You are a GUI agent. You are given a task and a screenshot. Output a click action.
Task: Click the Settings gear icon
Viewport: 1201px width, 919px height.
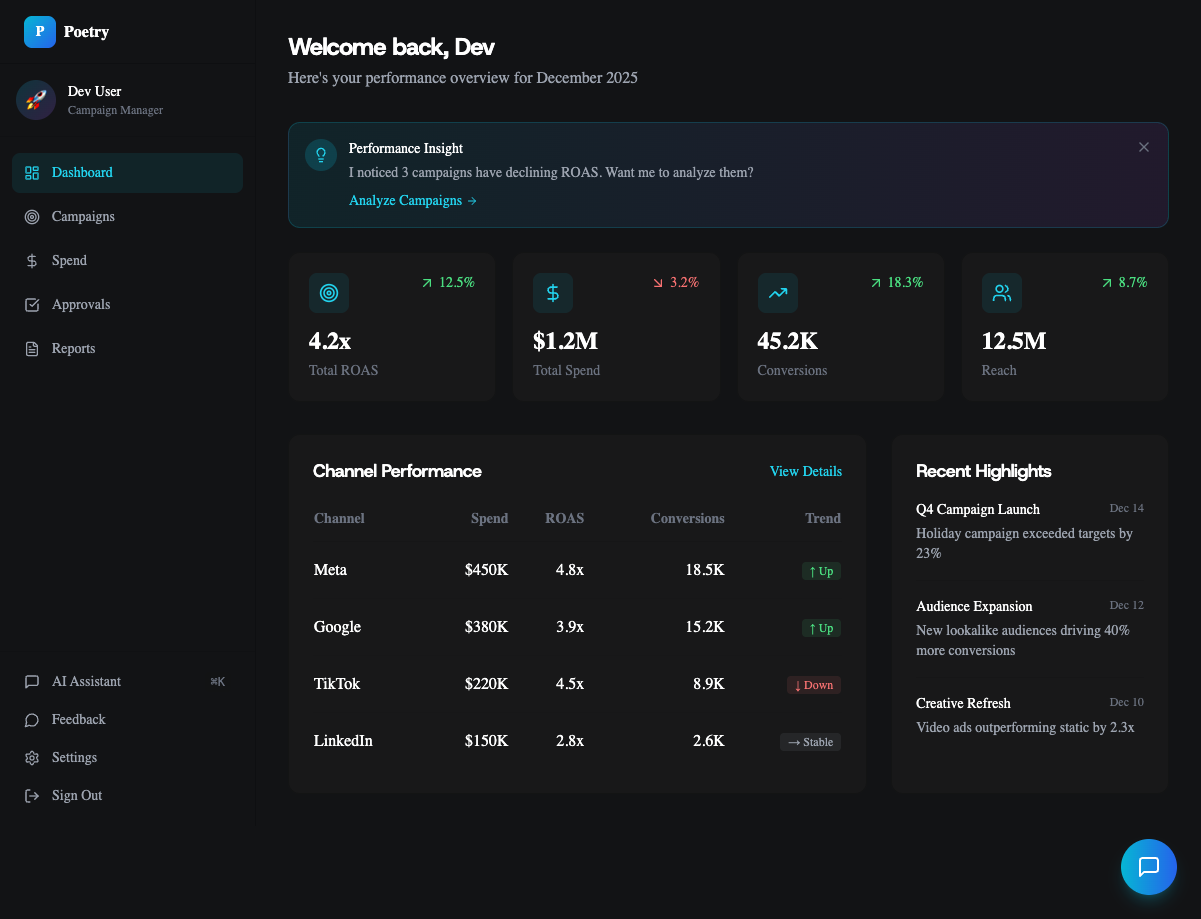[31, 757]
